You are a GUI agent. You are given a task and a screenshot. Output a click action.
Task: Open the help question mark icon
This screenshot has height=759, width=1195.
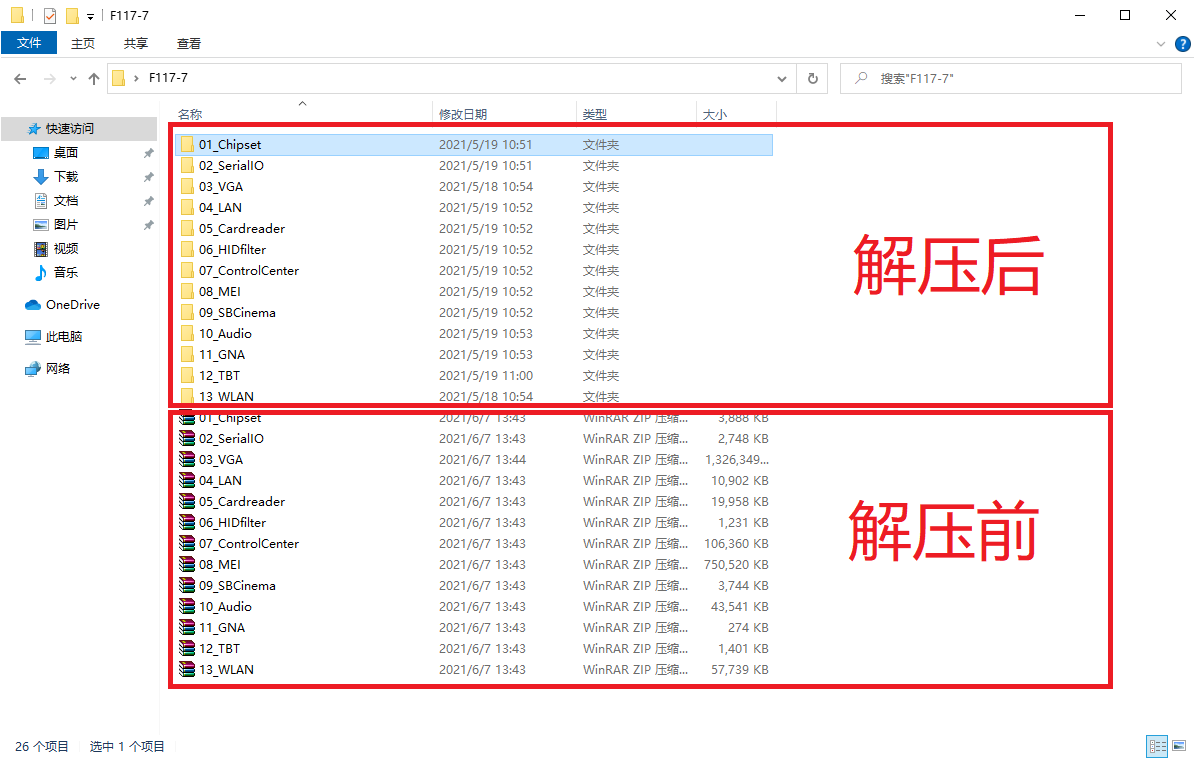(1183, 44)
